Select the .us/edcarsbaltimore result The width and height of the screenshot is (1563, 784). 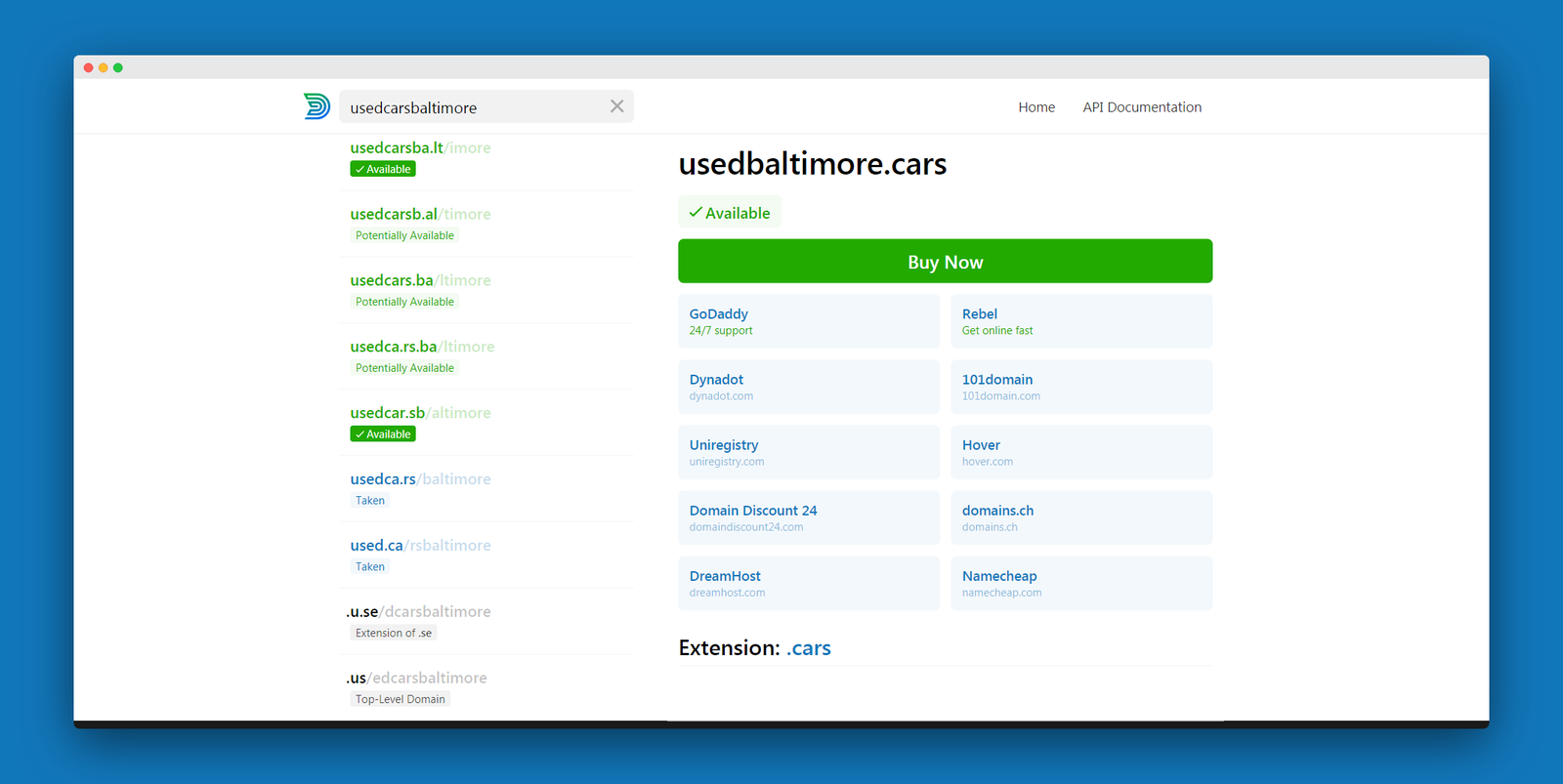487,689
